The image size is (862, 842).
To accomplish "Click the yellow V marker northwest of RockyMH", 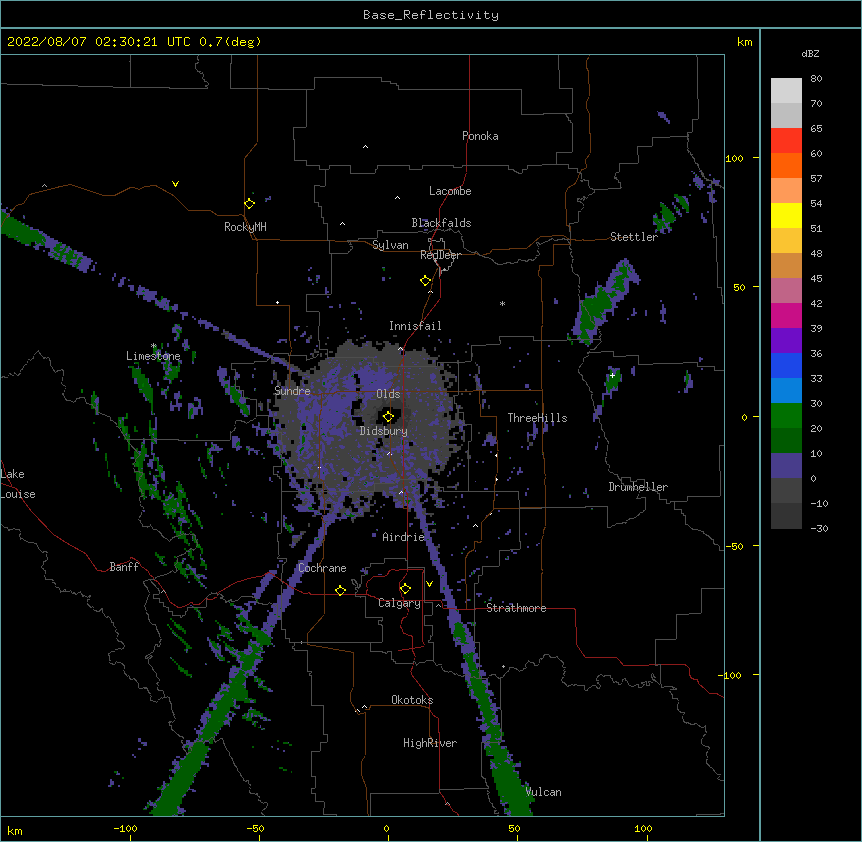I will pos(175,184).
